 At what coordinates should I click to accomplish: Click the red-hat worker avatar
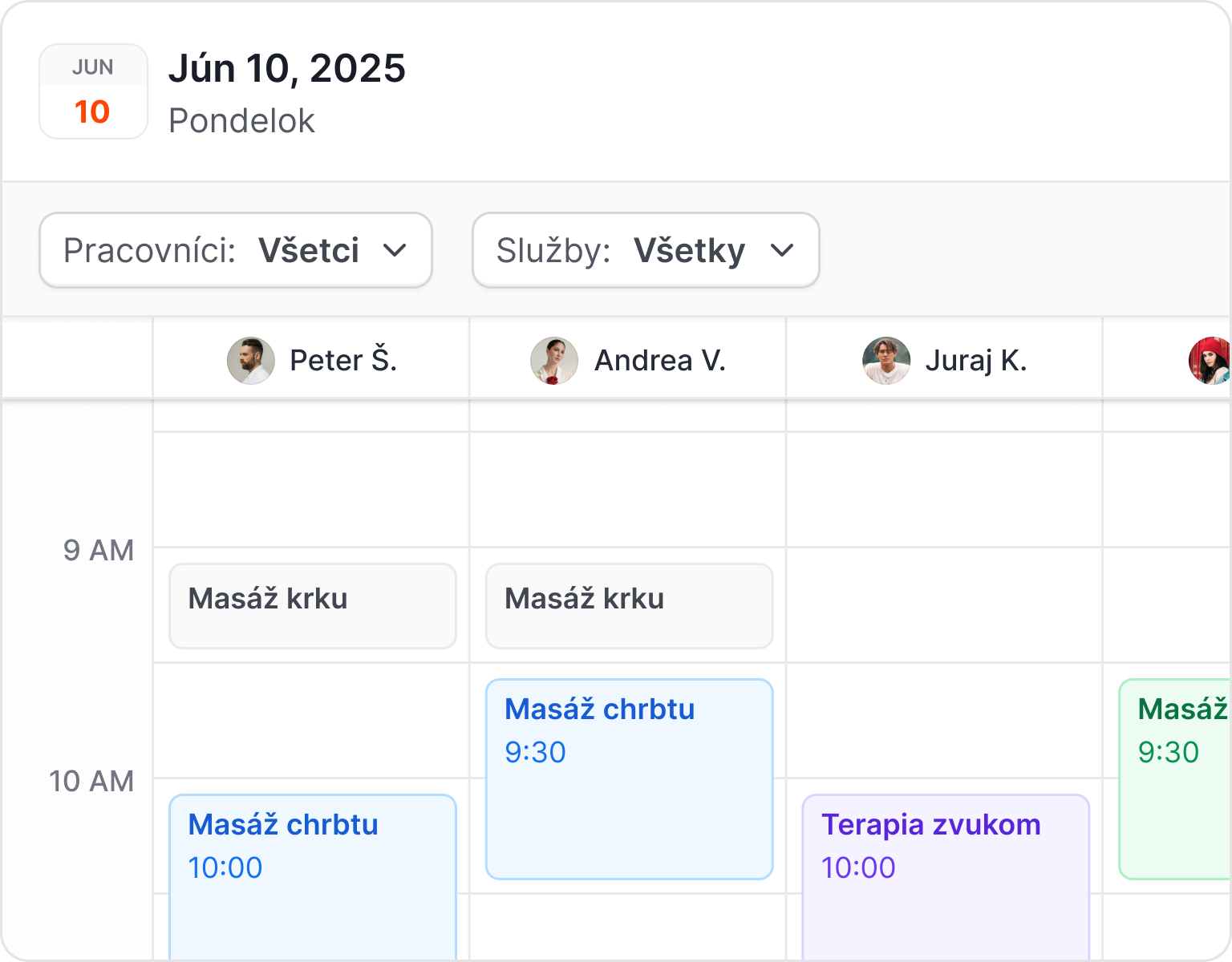tap(1210, 361)
